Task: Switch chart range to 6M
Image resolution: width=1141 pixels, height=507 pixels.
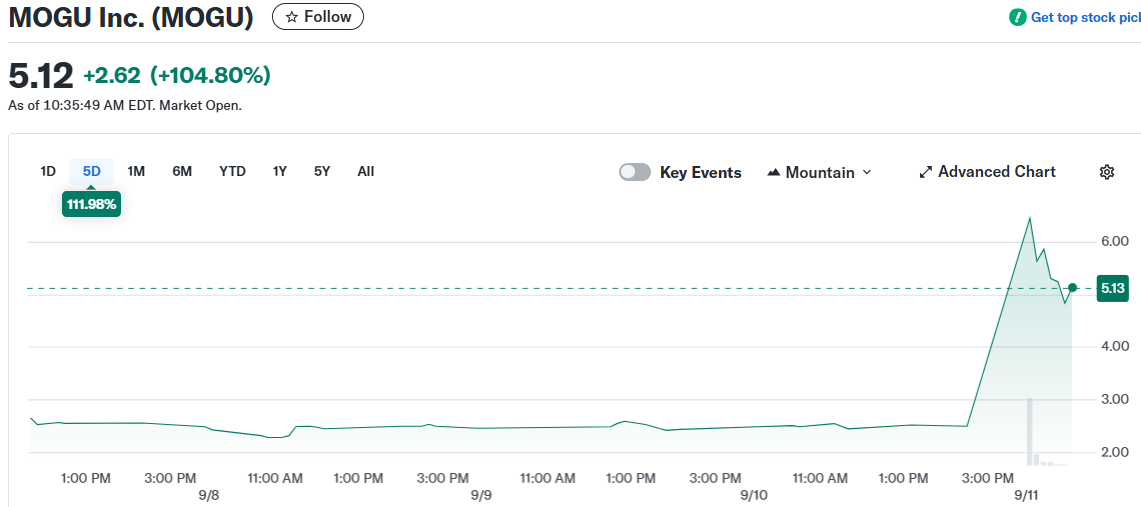Action: (x=182, y=172)
